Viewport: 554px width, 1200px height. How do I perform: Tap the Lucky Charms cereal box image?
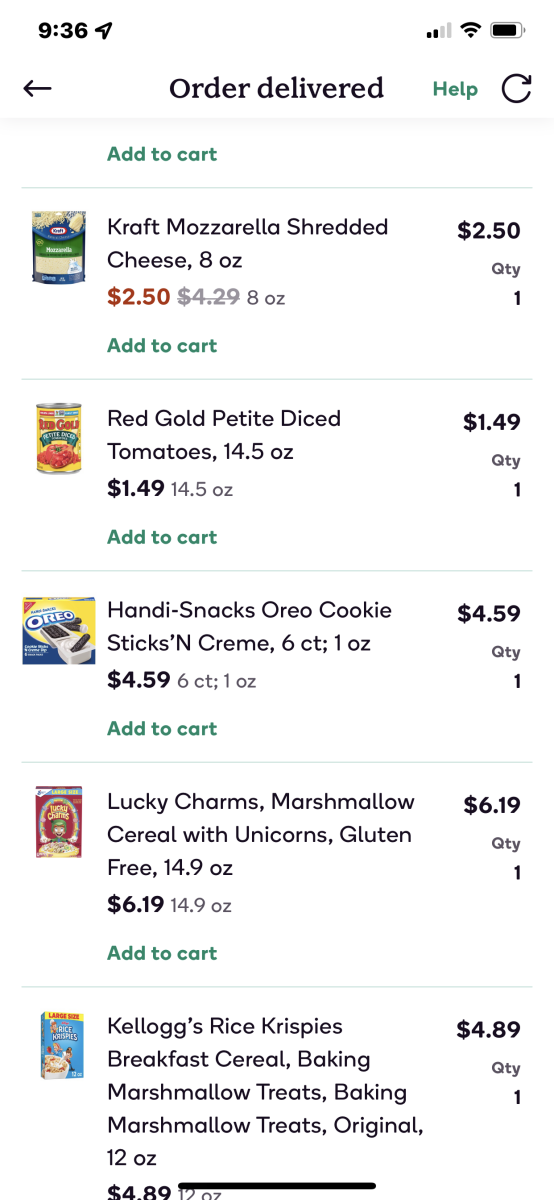pyautogui.click(x=59, y=822)
